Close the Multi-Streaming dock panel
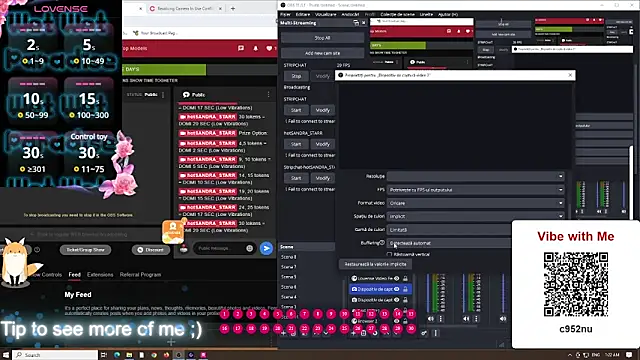This screenshot has width=640, height=360. click(x=363, y=23)
